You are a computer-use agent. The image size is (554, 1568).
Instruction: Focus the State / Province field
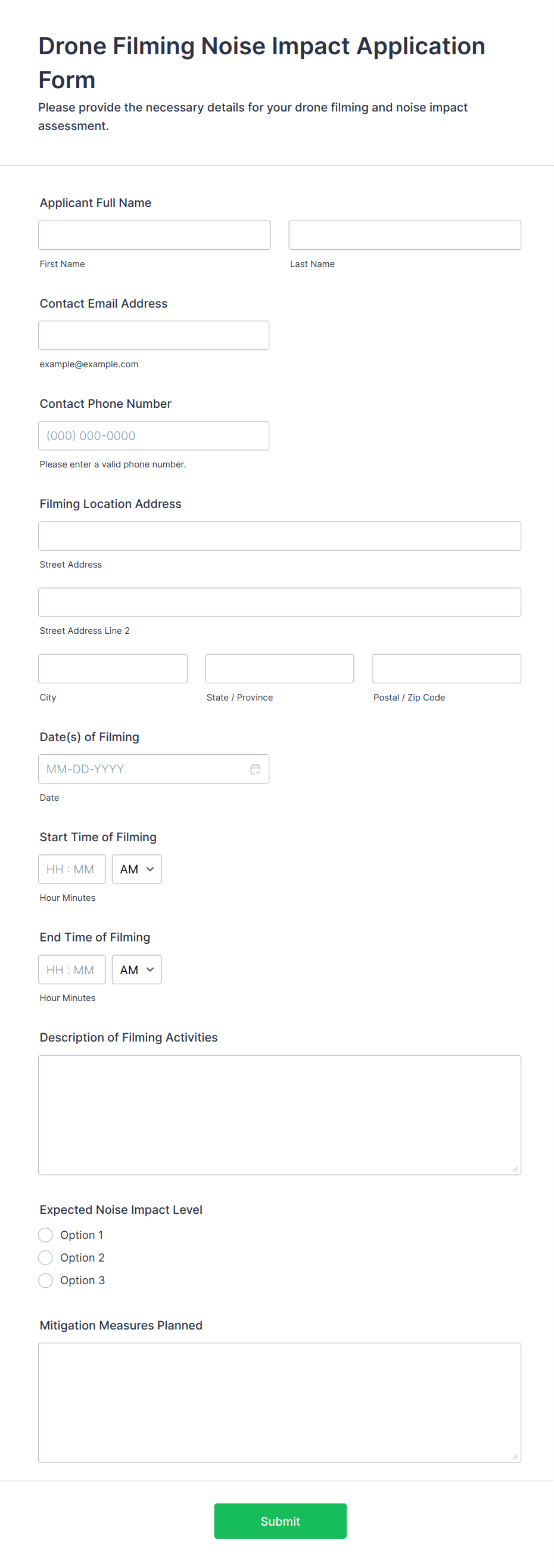(280, 668)
